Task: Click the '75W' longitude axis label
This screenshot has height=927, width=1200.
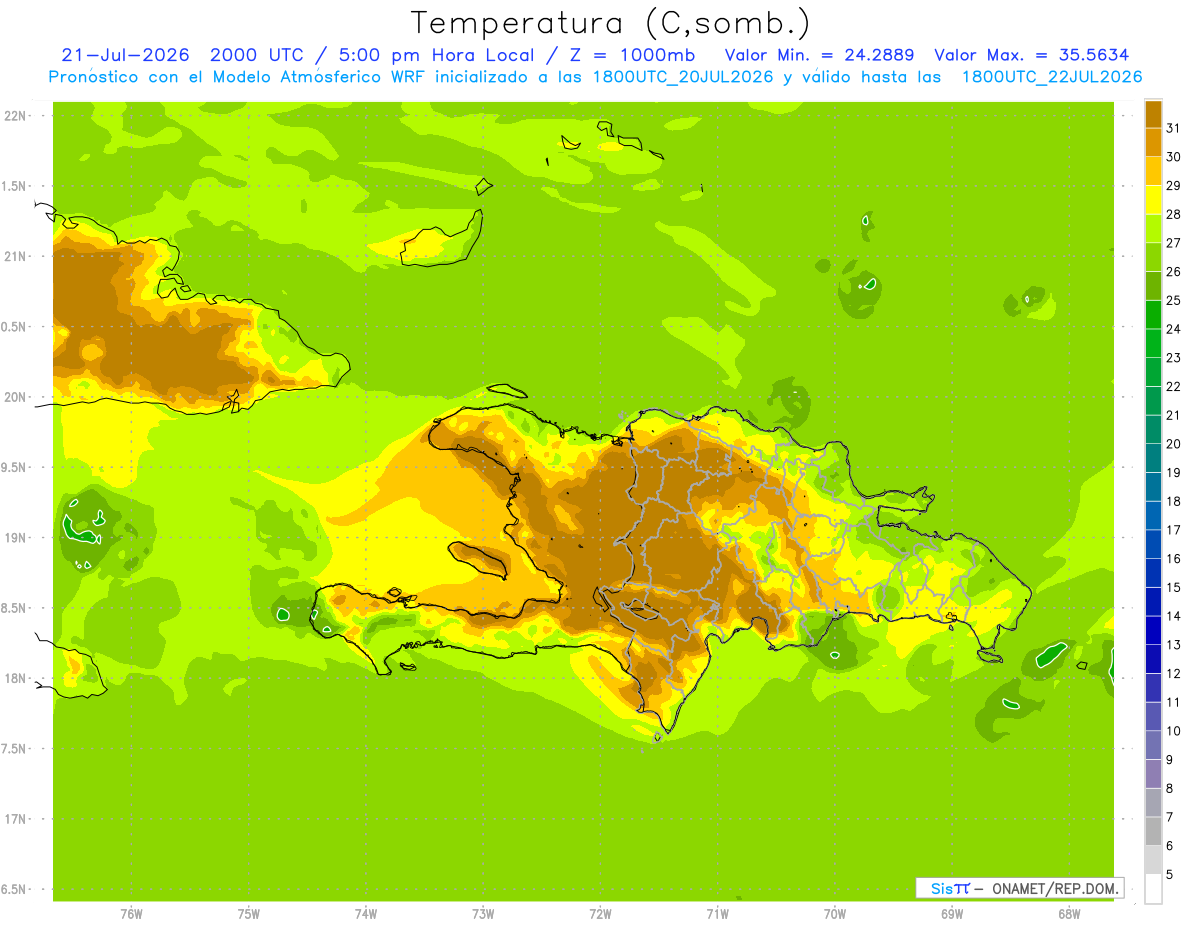Action: [x=249, y=914]
